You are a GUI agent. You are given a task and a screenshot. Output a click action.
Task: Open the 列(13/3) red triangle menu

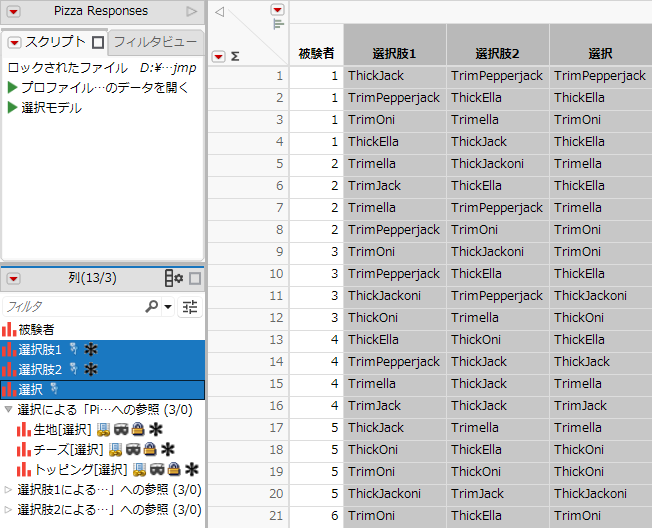[13, 279]
